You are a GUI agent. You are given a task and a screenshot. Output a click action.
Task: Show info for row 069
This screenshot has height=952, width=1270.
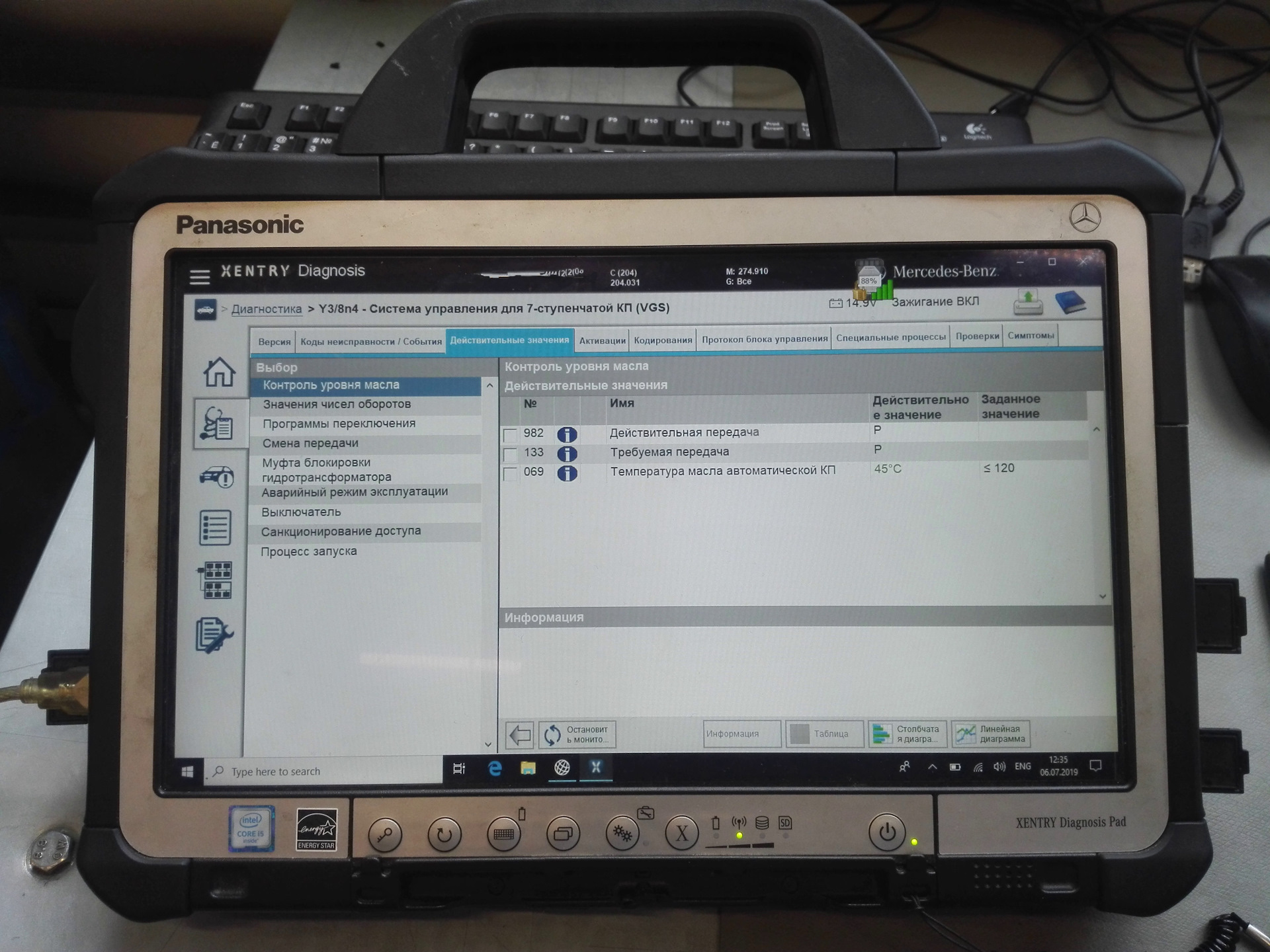click(x=567, y=473)
